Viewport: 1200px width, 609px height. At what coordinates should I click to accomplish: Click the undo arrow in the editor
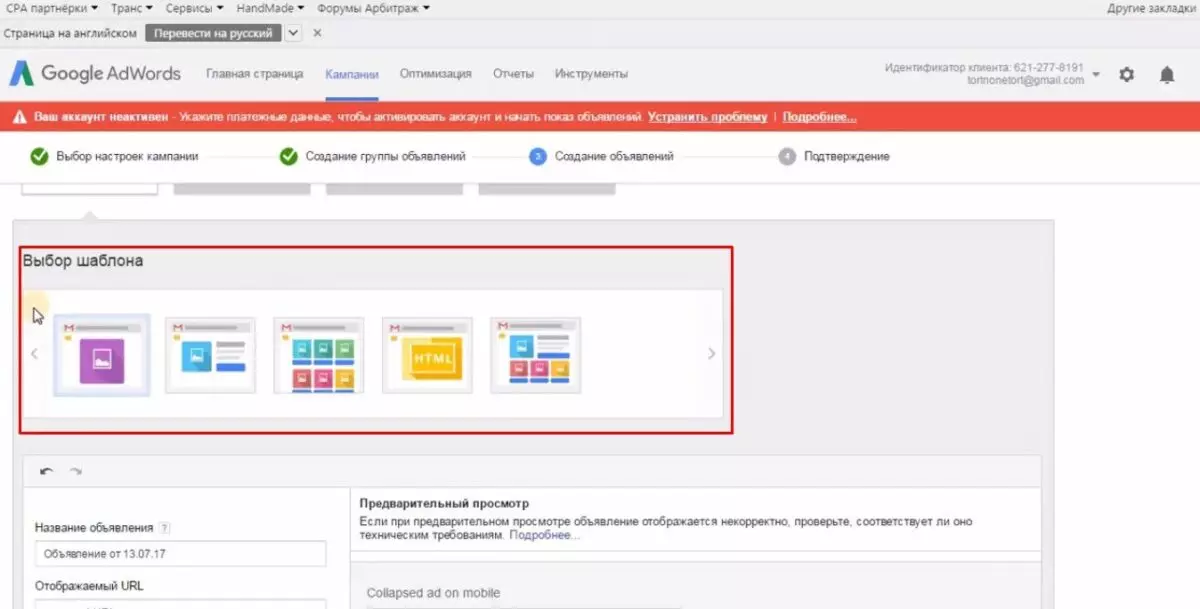(x=46, y=471)
